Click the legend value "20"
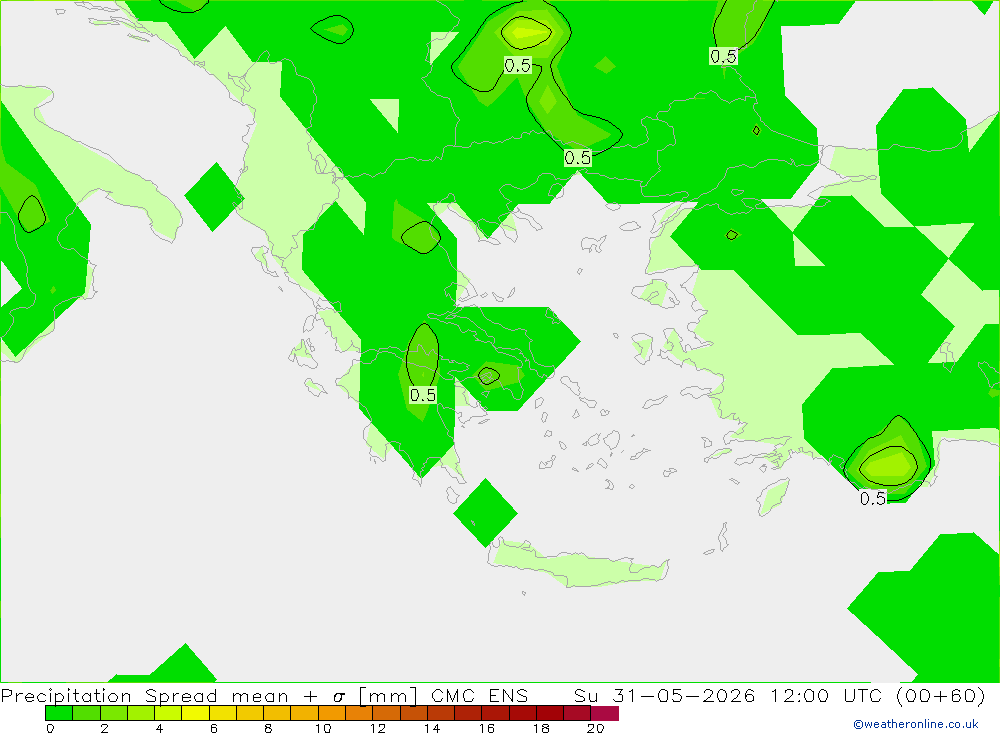This screenshot has height=733, width=1000. 595,728
